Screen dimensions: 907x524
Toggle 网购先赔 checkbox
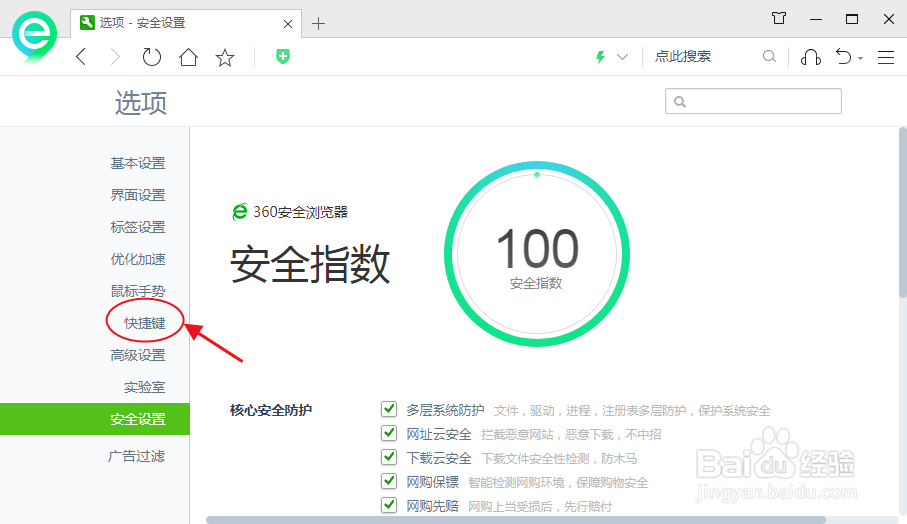[389, 505]
